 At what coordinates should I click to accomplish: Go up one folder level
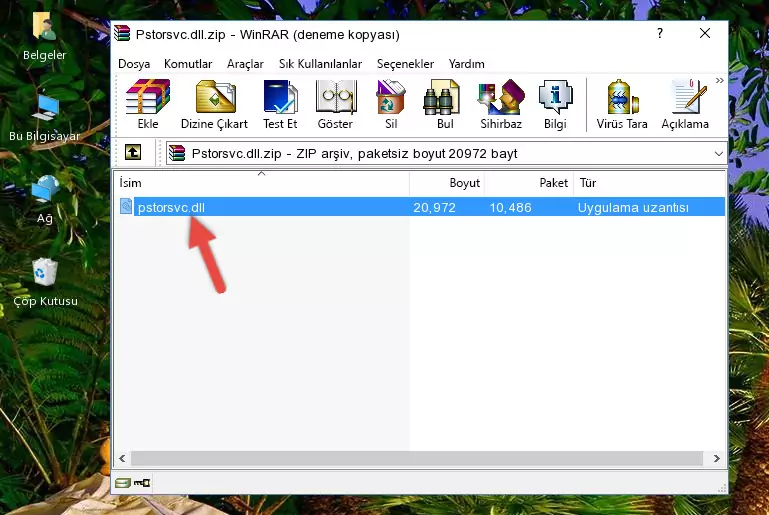click(x=133, y=153)
